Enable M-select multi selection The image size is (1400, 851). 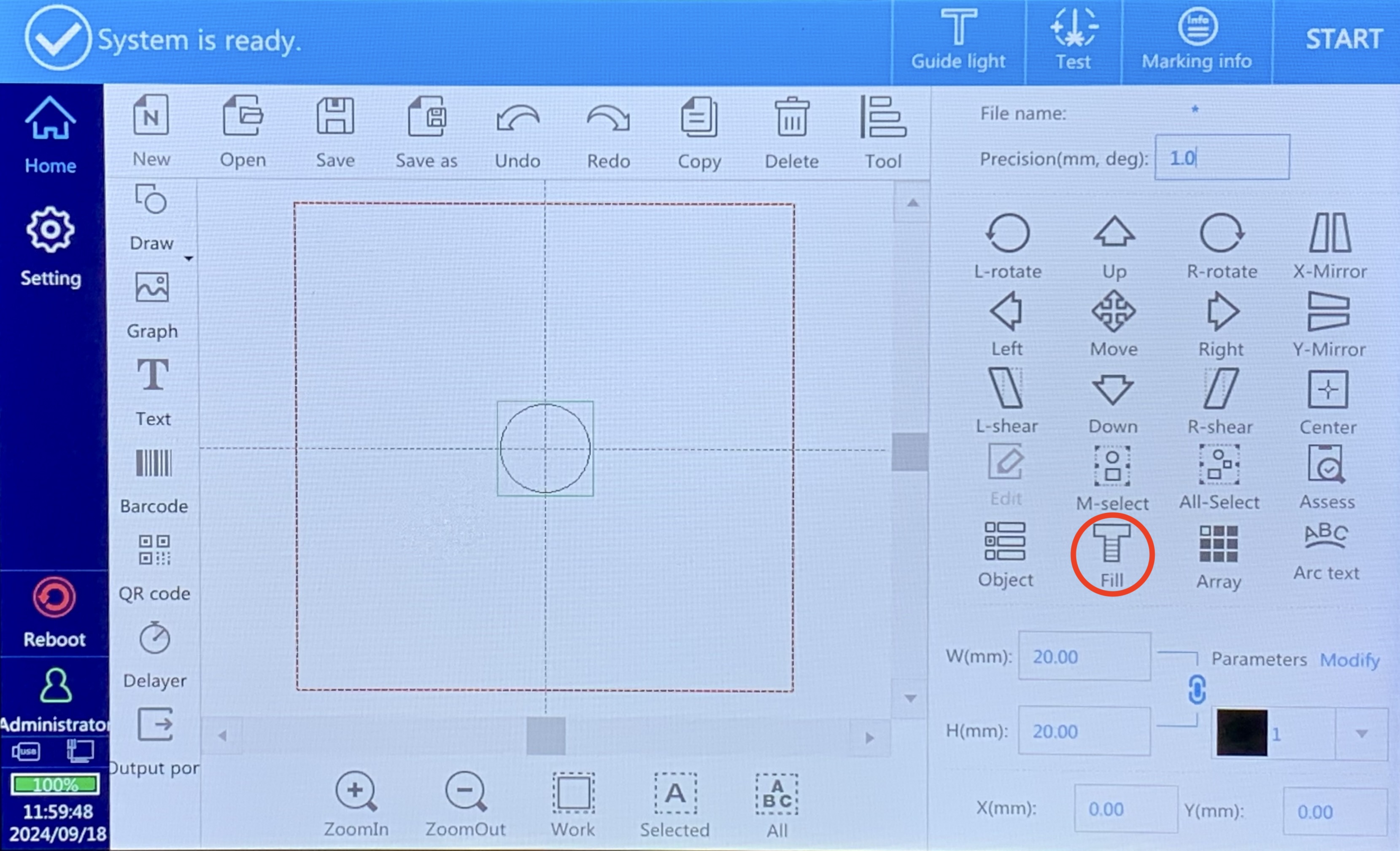1112,478
